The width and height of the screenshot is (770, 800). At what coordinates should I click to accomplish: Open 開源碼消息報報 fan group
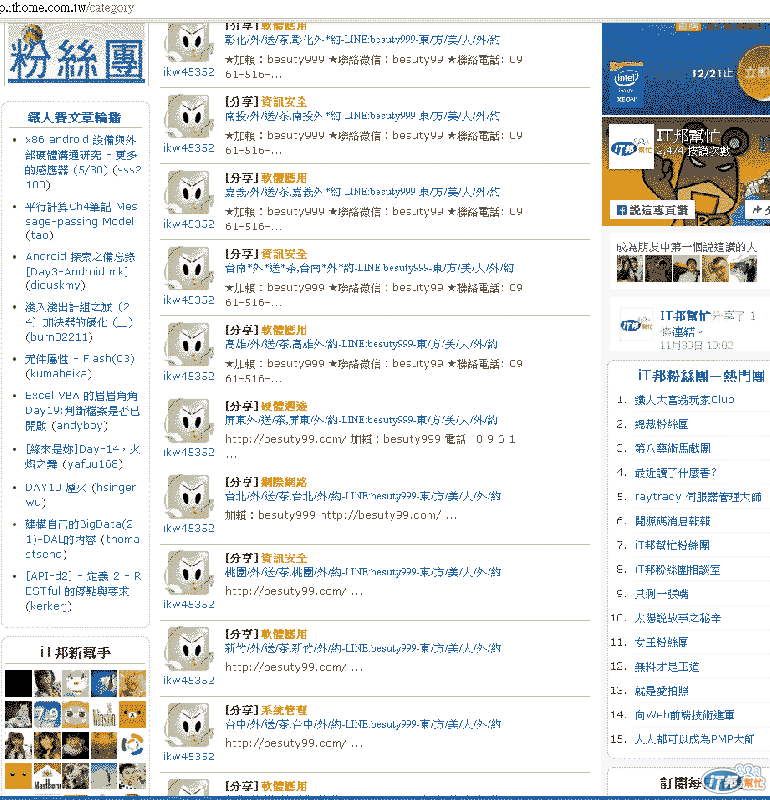(673, 521)
